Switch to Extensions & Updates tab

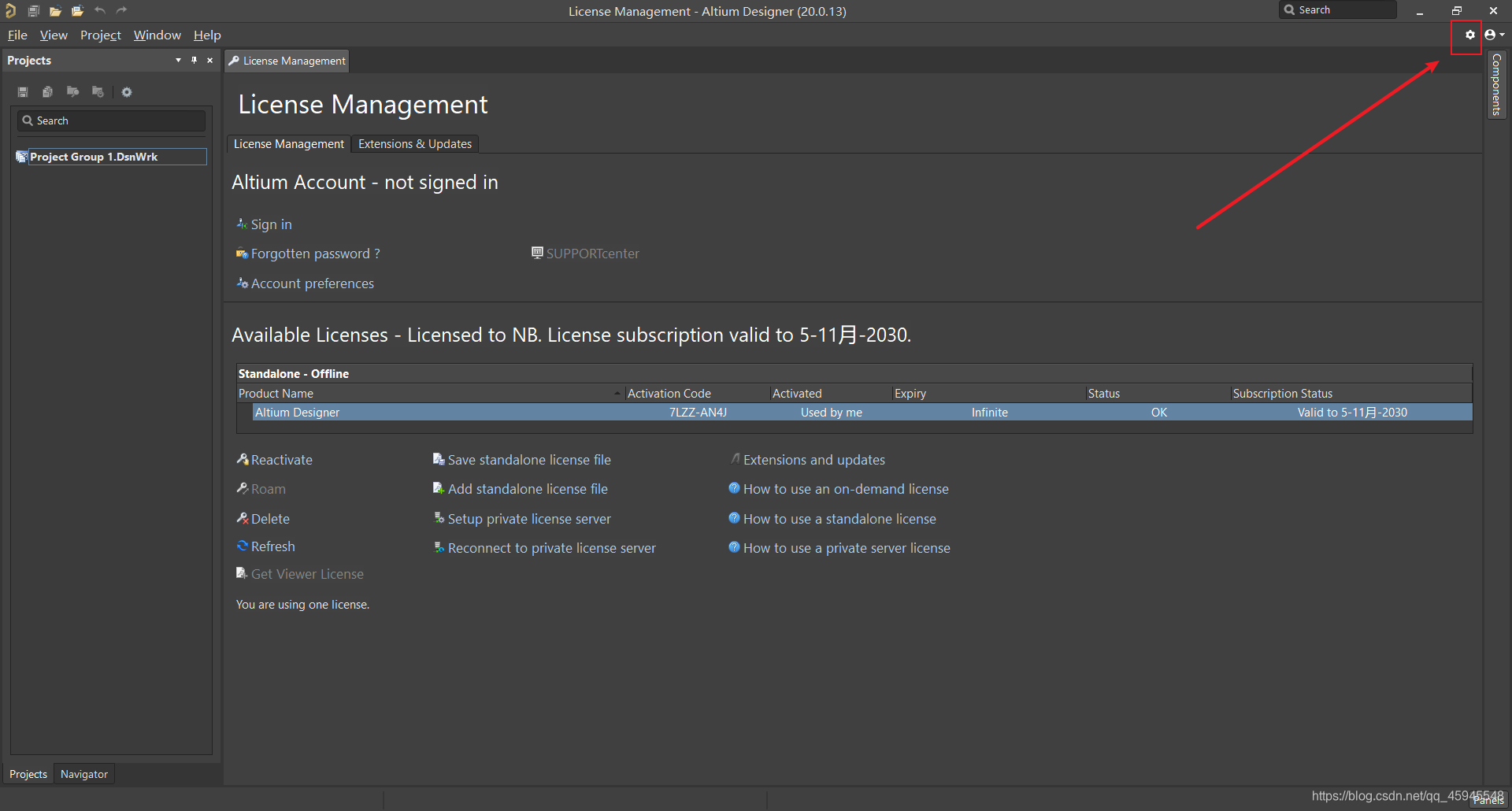point(414,144)
